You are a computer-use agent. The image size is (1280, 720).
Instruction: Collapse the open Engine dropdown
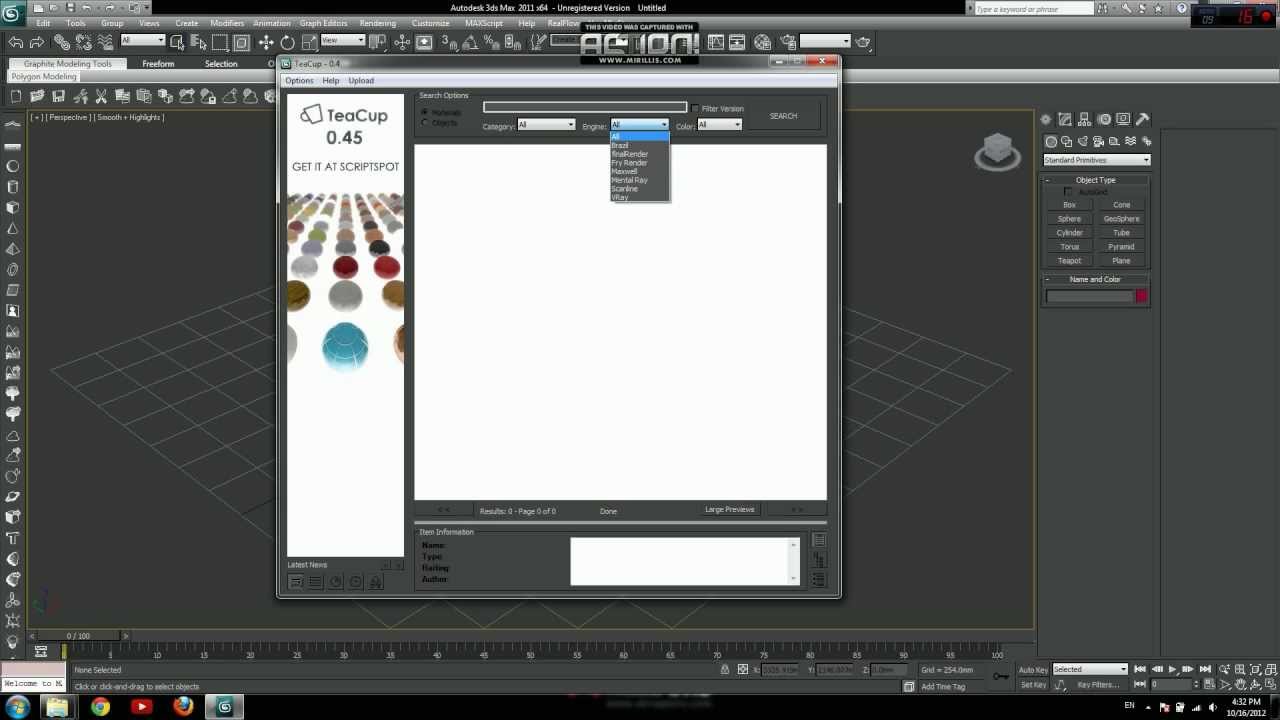tap(640, 125)
